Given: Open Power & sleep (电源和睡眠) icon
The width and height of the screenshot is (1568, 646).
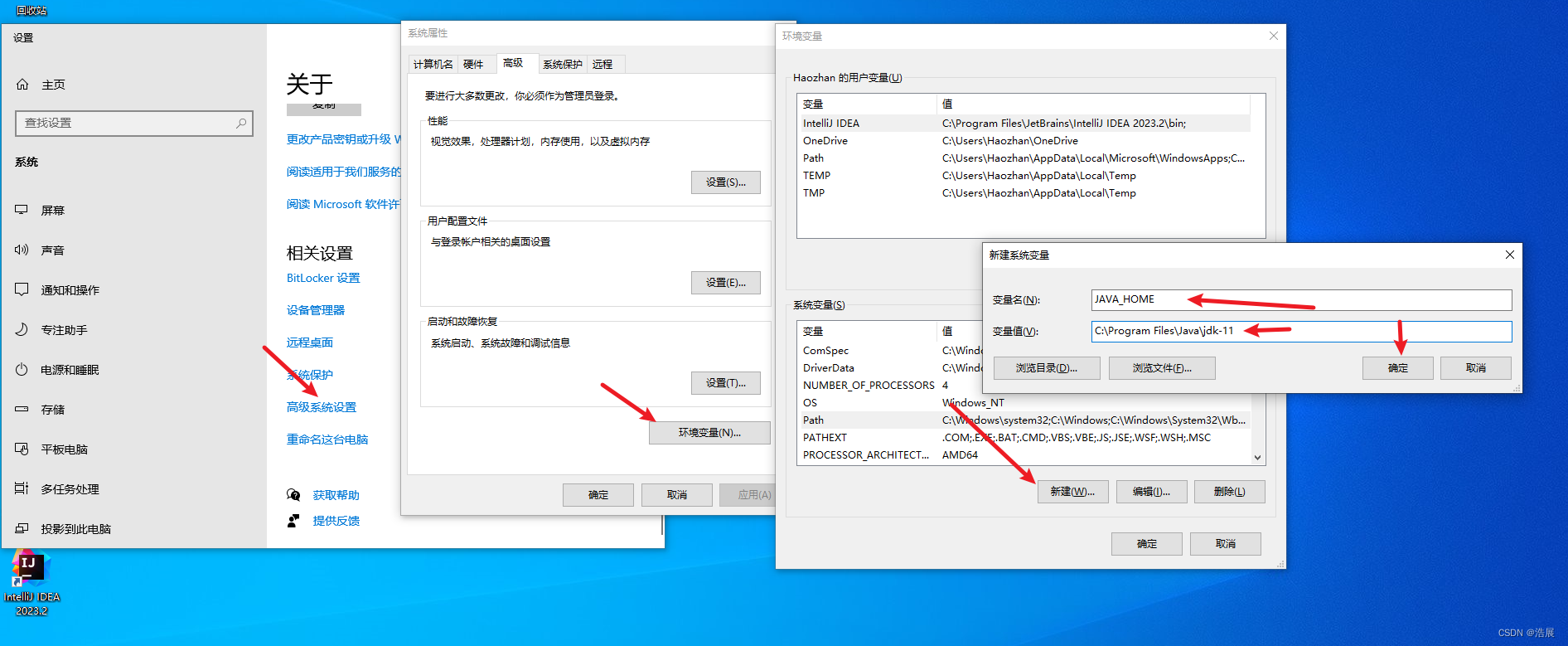Looking at the screenshot, I should coord(22,369).
